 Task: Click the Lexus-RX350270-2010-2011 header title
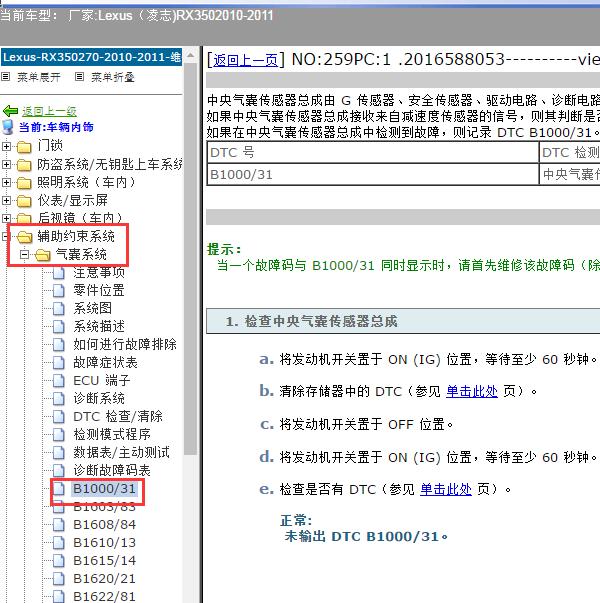(92, 57)
